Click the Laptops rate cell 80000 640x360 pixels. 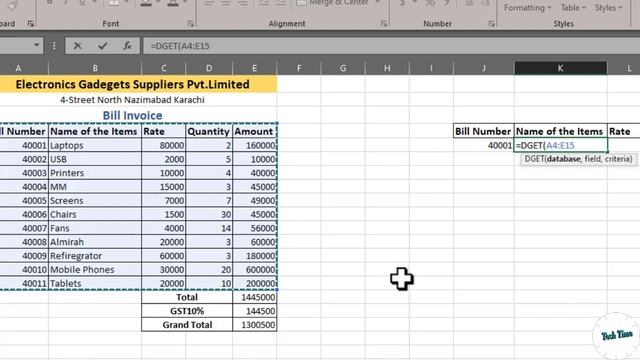[164, 145]
